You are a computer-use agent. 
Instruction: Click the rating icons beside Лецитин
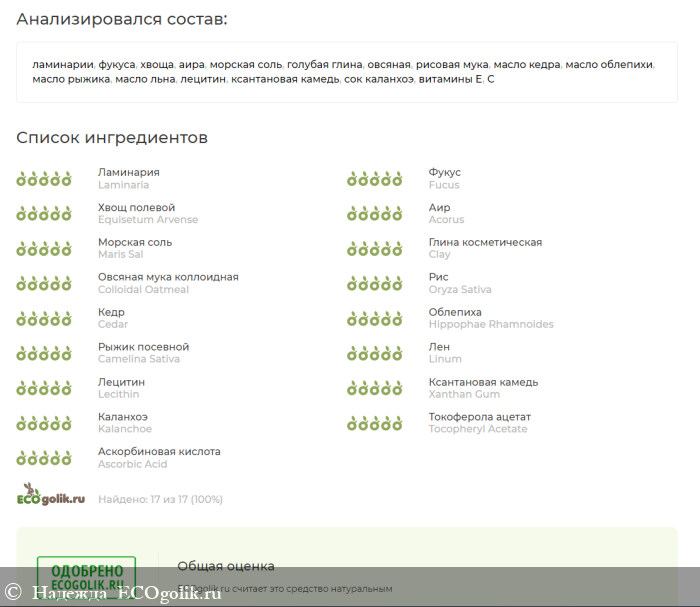pos(44,389)
